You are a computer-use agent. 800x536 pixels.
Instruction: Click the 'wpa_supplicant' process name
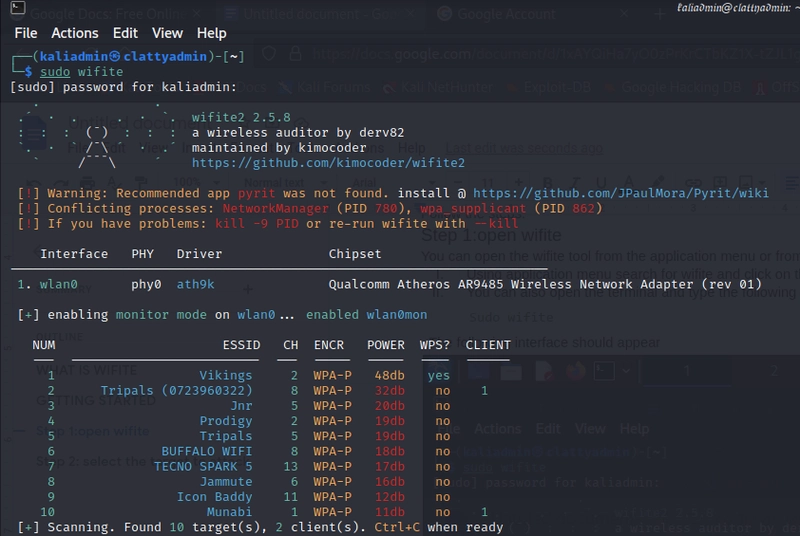tap(473, 209)
